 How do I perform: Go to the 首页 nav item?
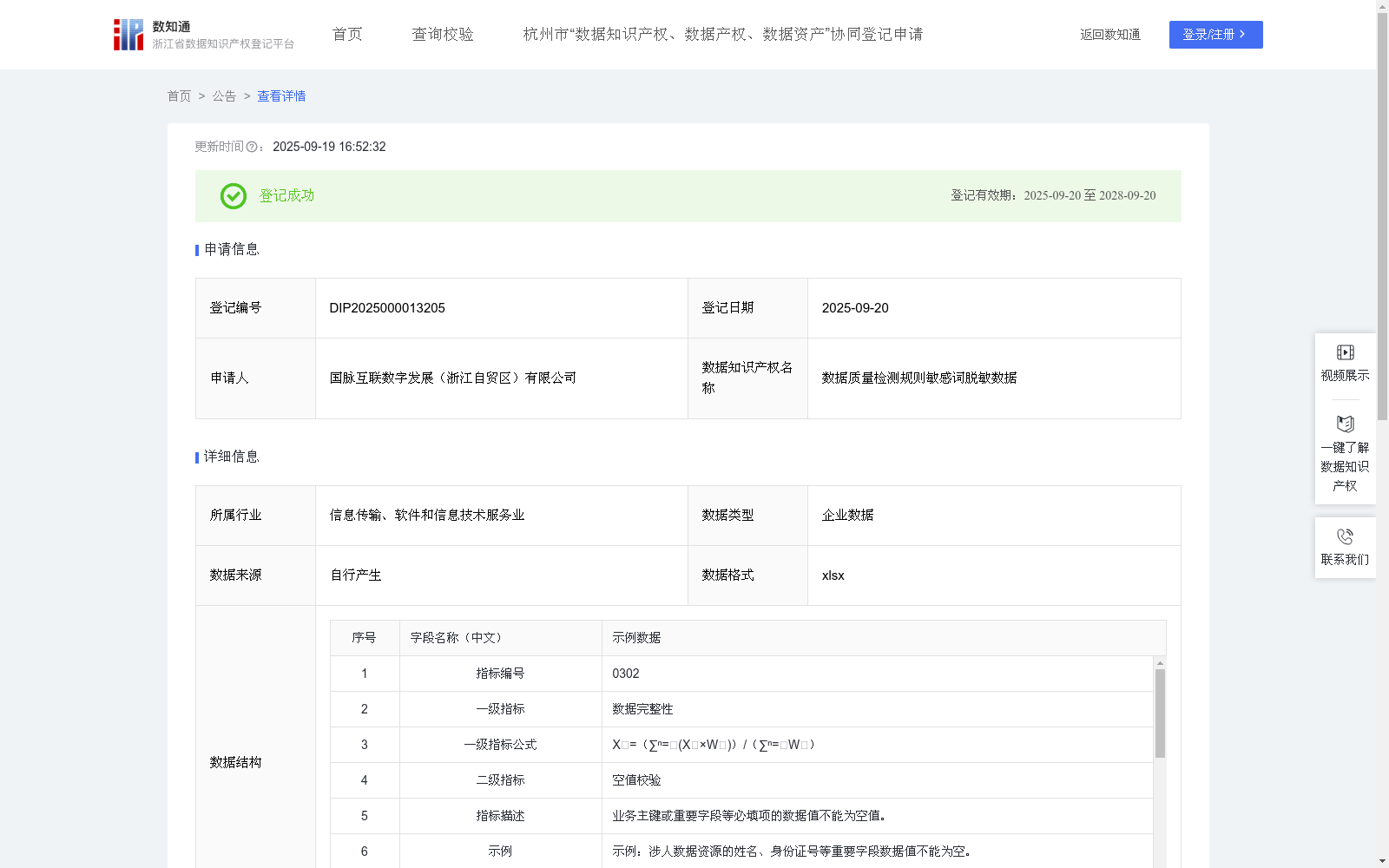347,34
